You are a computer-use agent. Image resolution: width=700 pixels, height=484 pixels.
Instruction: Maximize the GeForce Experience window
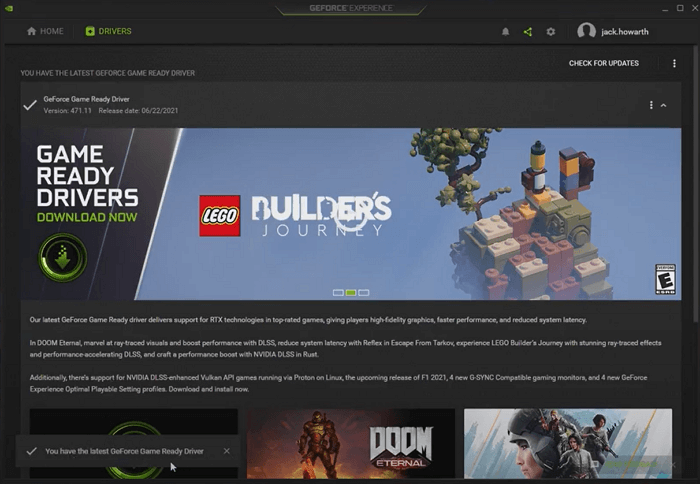click(680, 8)
